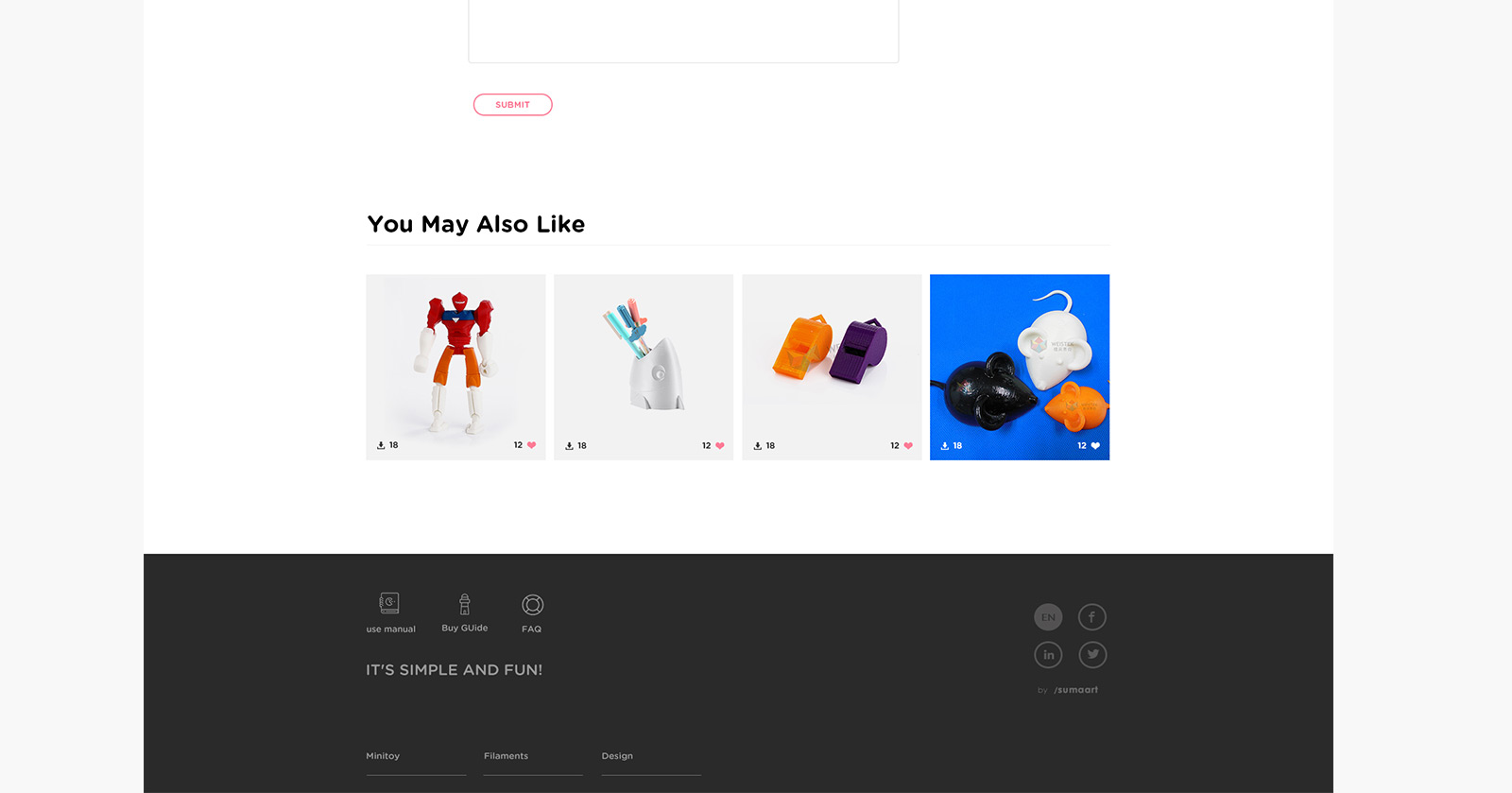Visit the Facebook page icon
Viewport: 1512px width, 793px height.
click(x=1092, y=617)
